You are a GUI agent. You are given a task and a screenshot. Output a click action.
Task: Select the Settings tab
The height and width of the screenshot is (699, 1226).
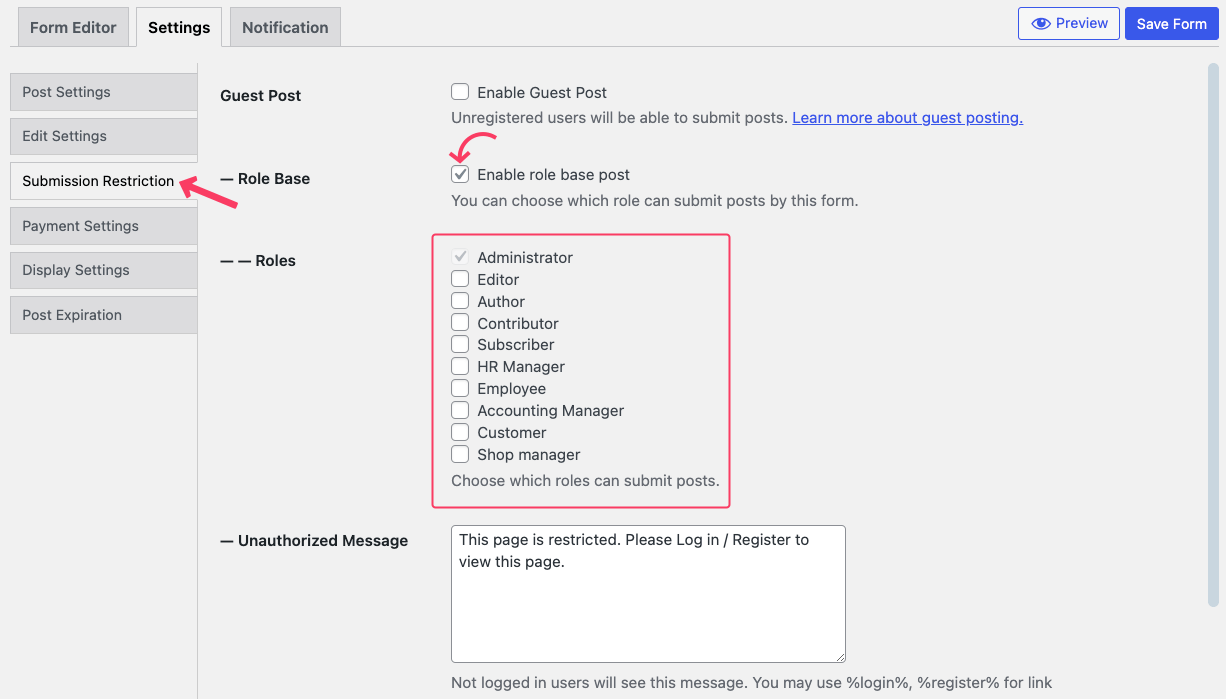click(179, 27)
